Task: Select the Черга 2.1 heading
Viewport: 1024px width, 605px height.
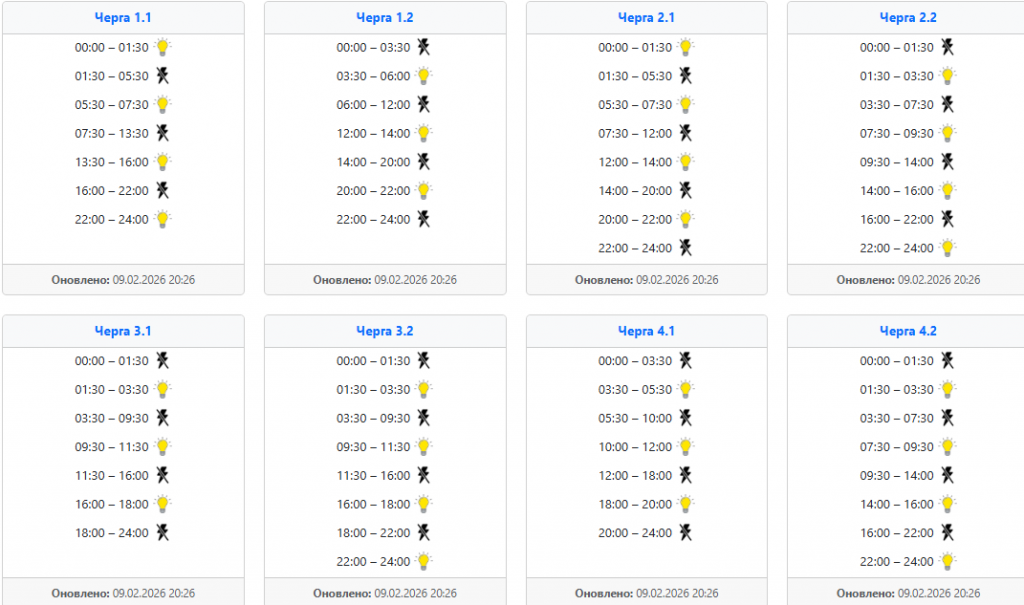Action: [647, 18]
